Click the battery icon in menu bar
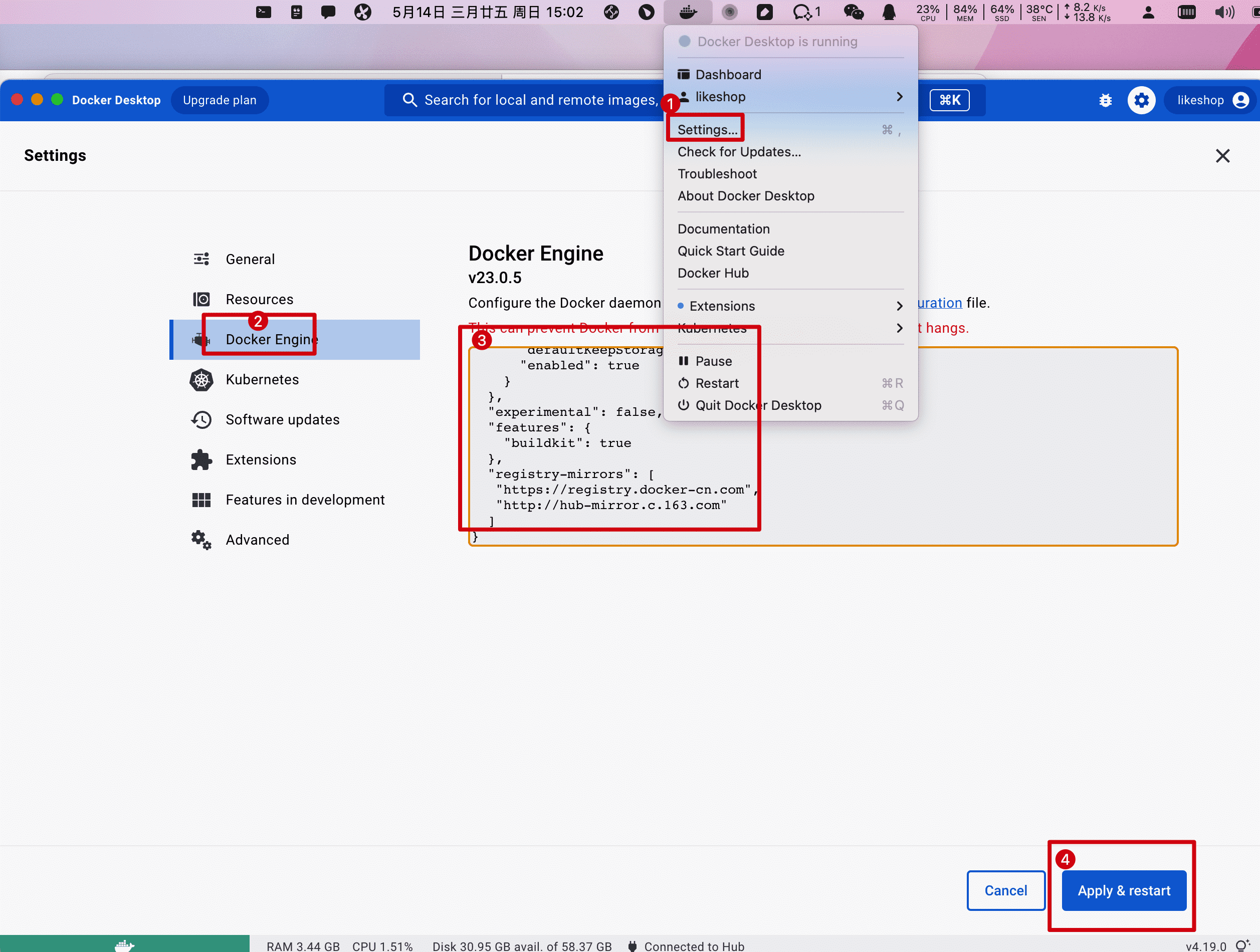The width and height of the screenshot is (1260, 952). click(x=1186, y=12)
